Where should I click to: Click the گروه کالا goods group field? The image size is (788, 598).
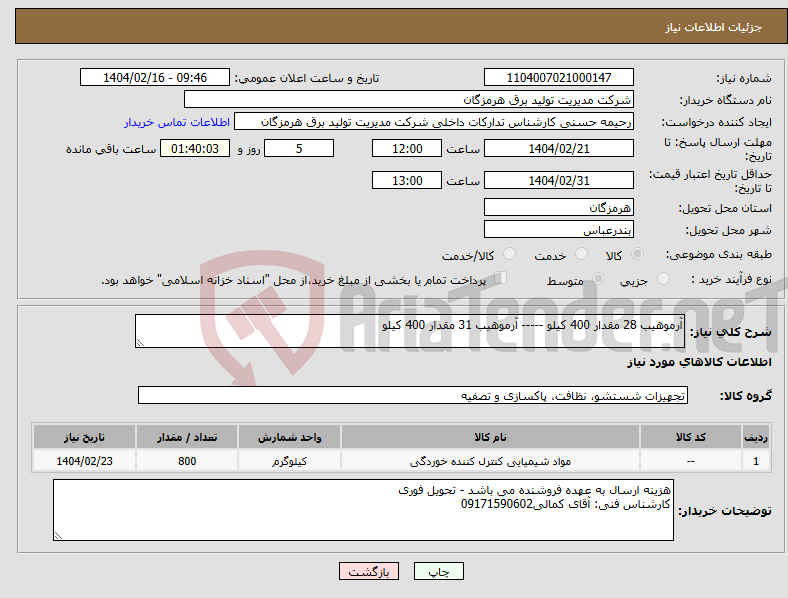[x=413, y=395]
